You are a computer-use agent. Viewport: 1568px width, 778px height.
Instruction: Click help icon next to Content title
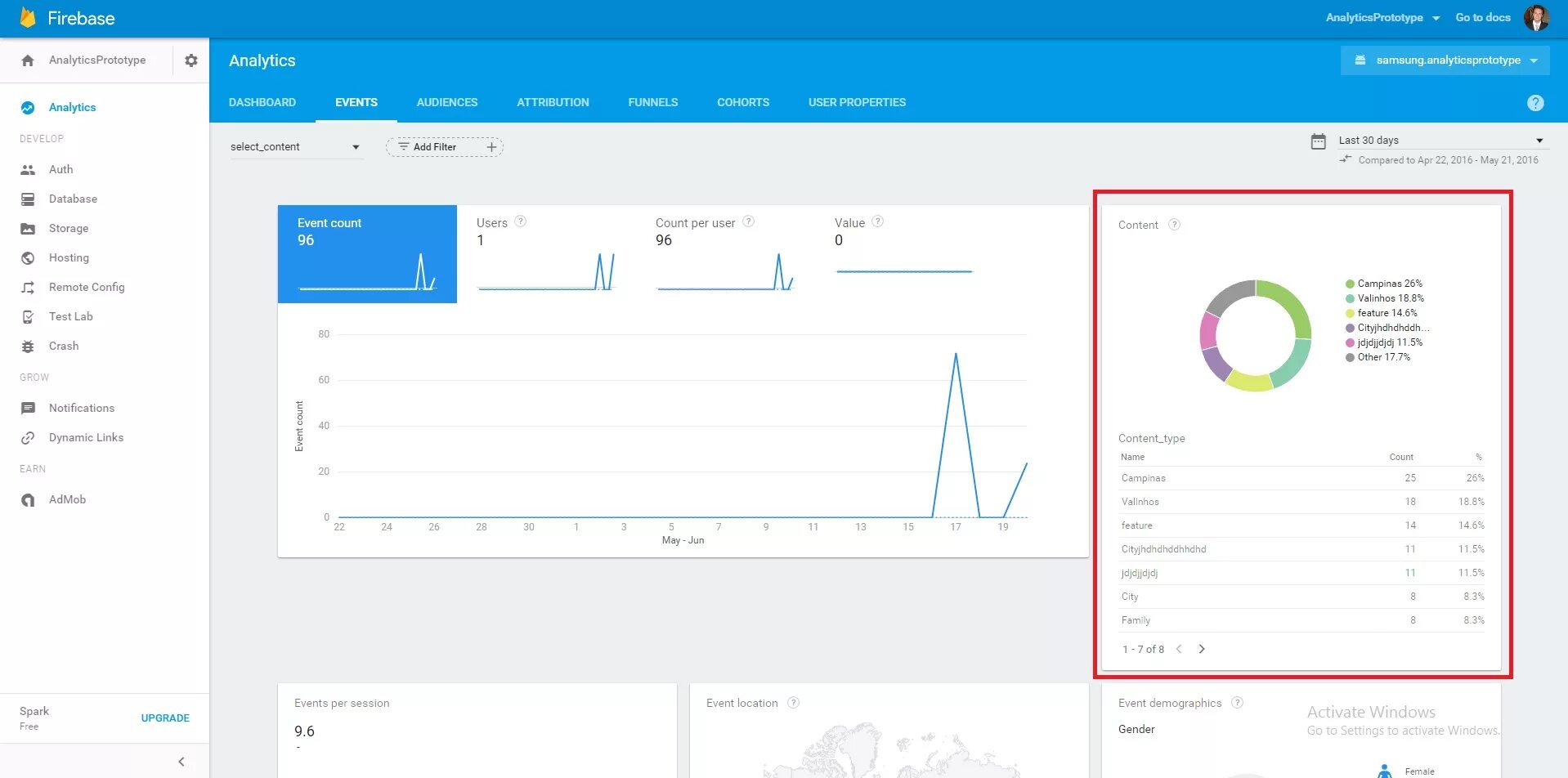point(1174,225)
